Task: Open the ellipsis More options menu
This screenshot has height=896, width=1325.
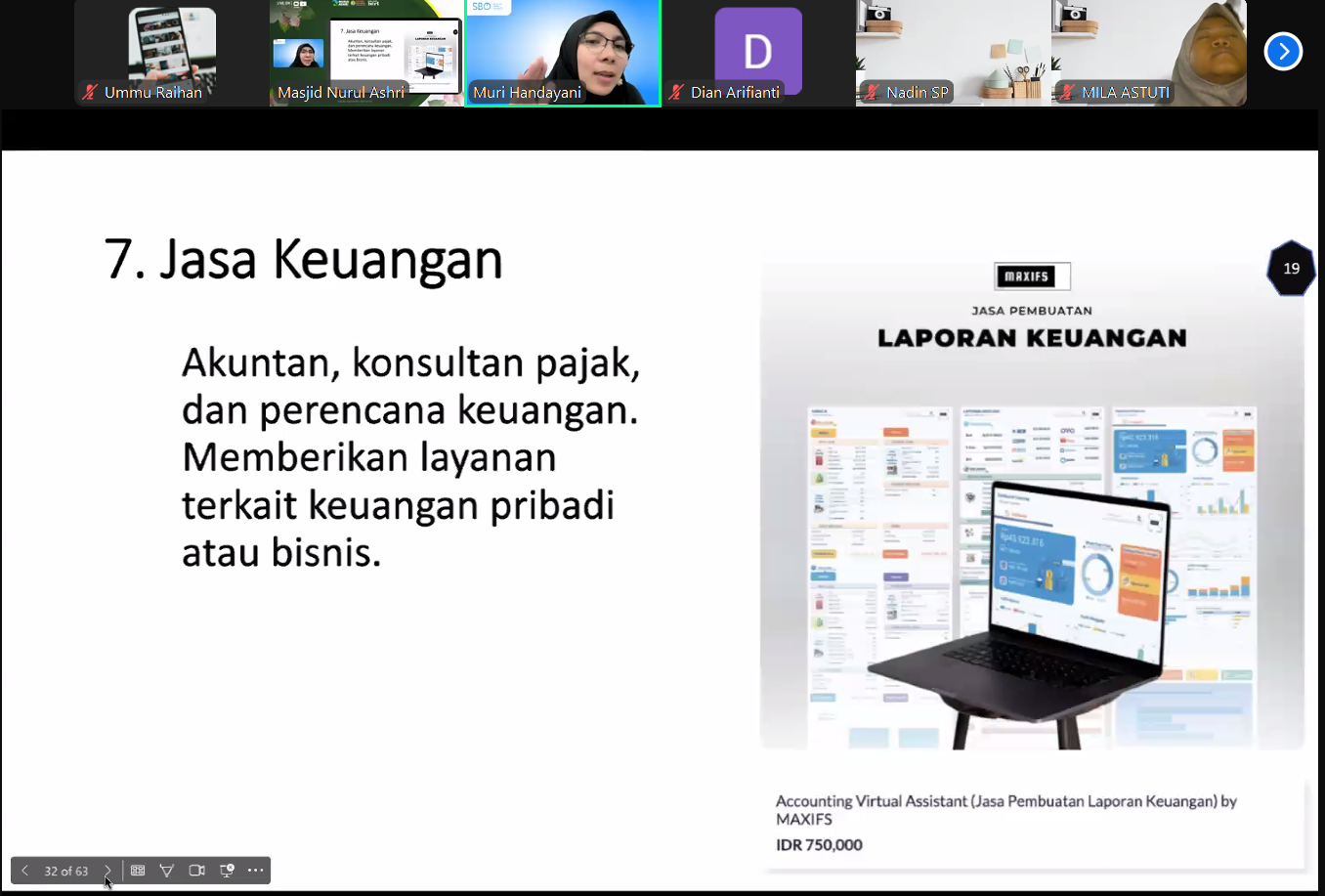Action: [255, 870]
